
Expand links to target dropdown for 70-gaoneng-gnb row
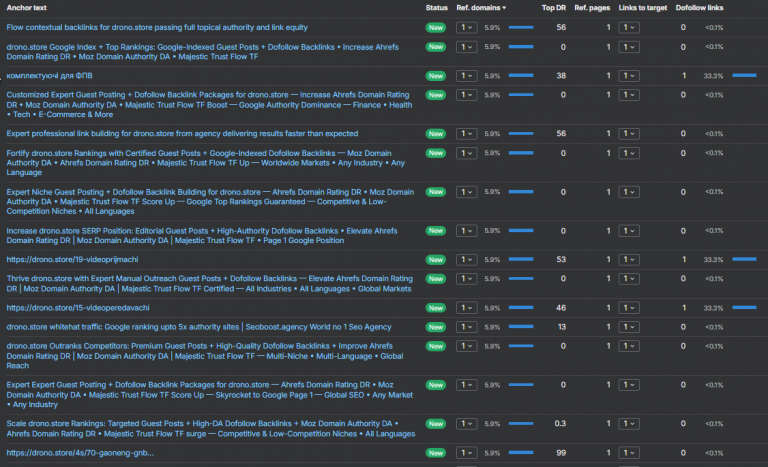(629, 453)
